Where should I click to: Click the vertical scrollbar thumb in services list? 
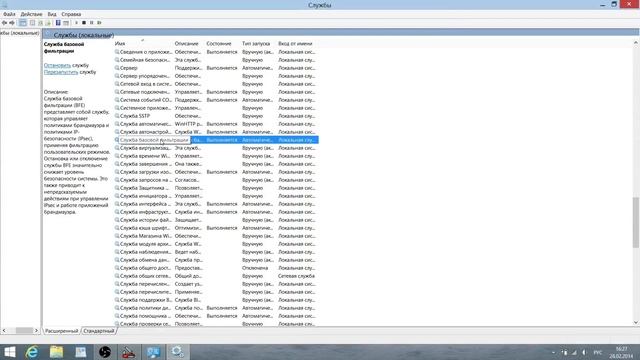[x=636, y=222]
